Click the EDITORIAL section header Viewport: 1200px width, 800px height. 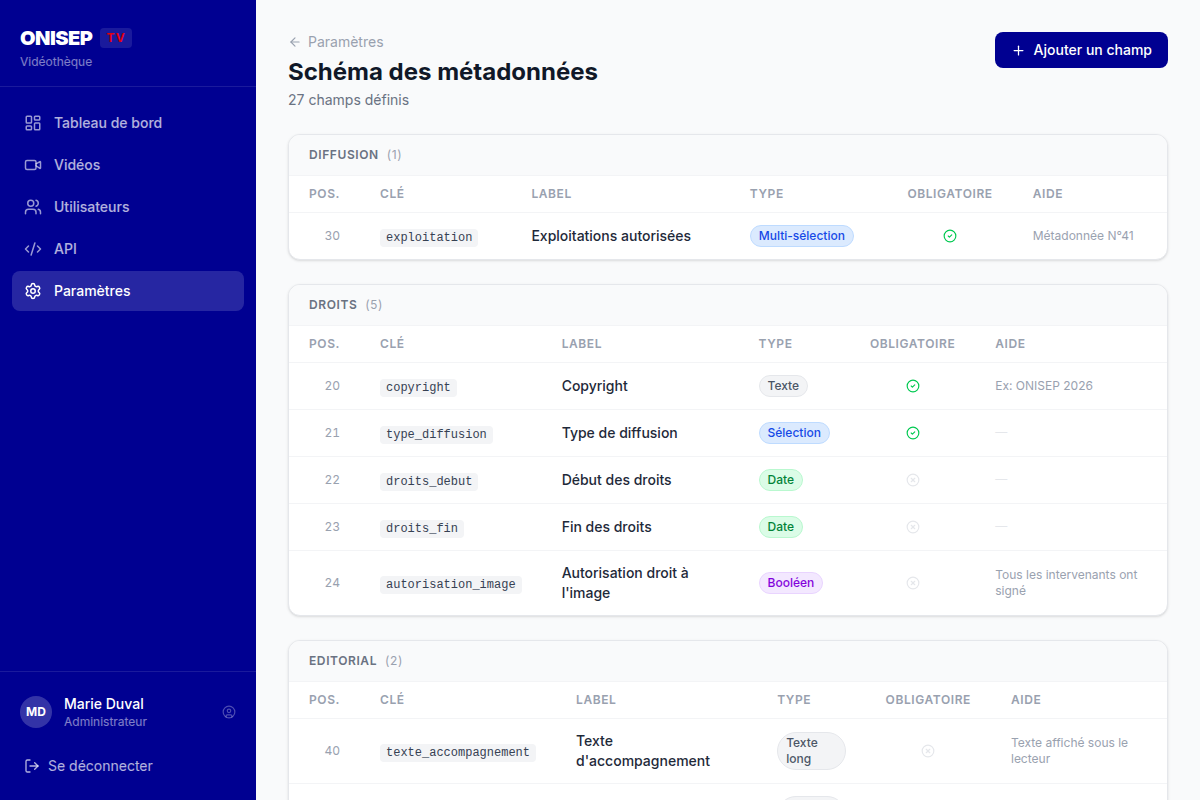728,661
